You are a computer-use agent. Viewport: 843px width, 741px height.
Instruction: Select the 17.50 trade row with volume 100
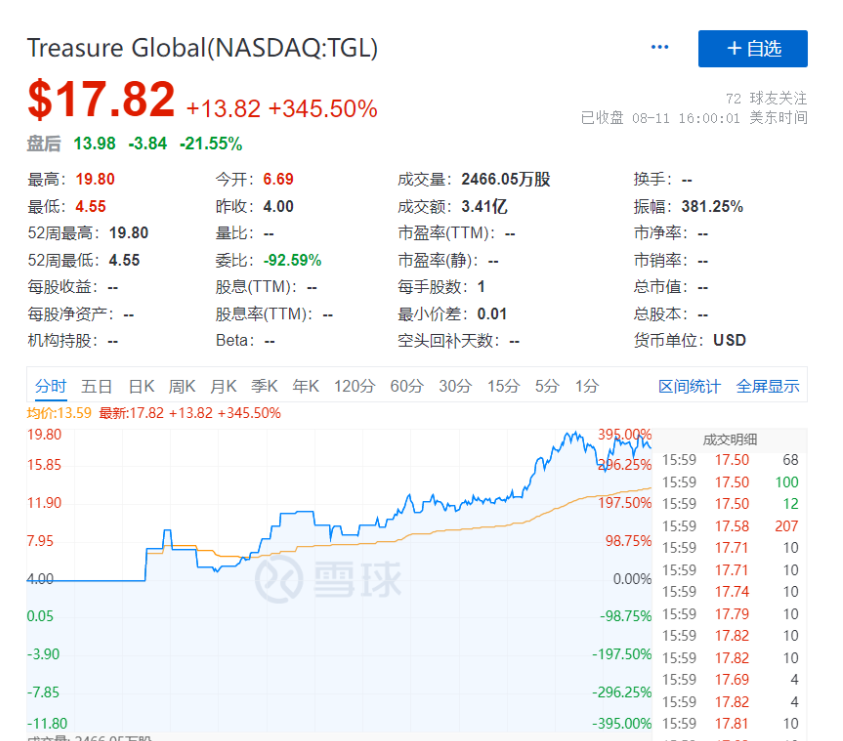click(x=730, y=482)
